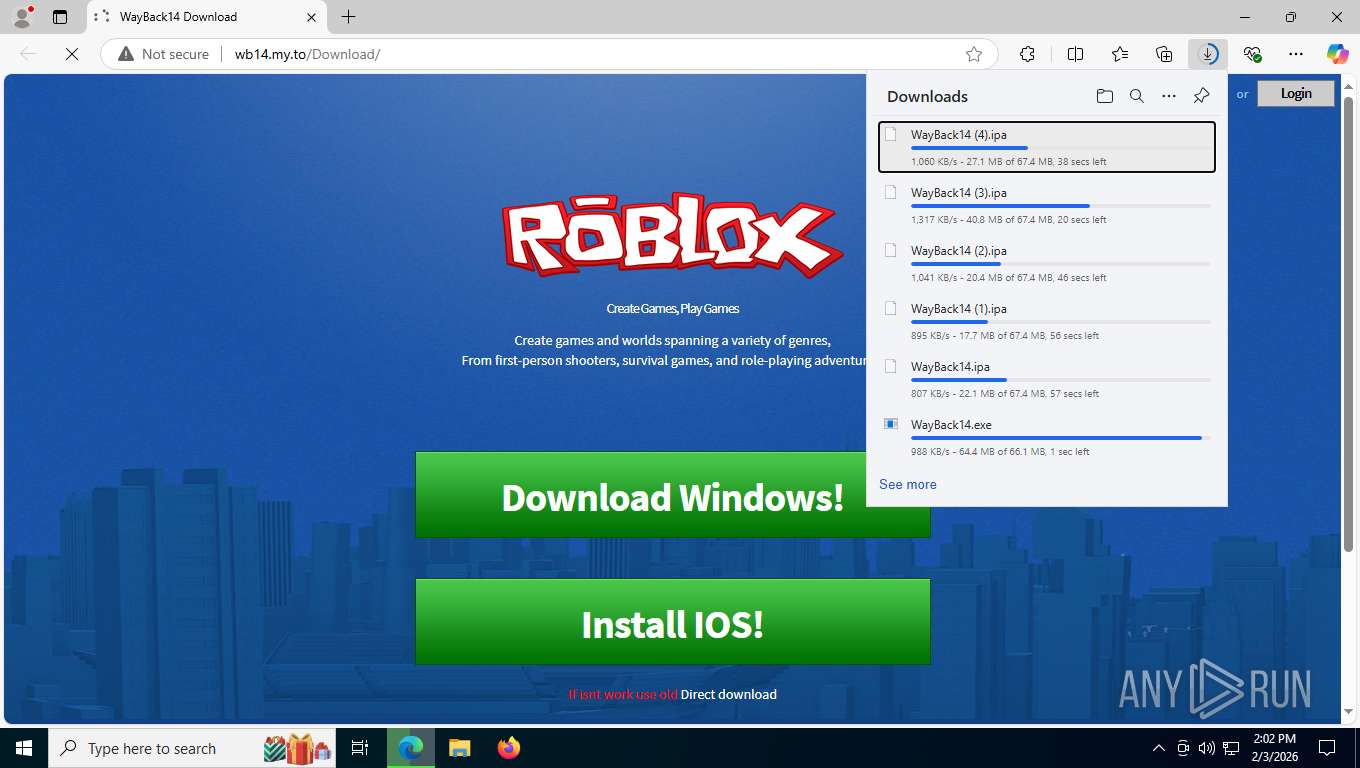Open volume control in tray
1360x768 pixels.
(x=1207, y=748)
